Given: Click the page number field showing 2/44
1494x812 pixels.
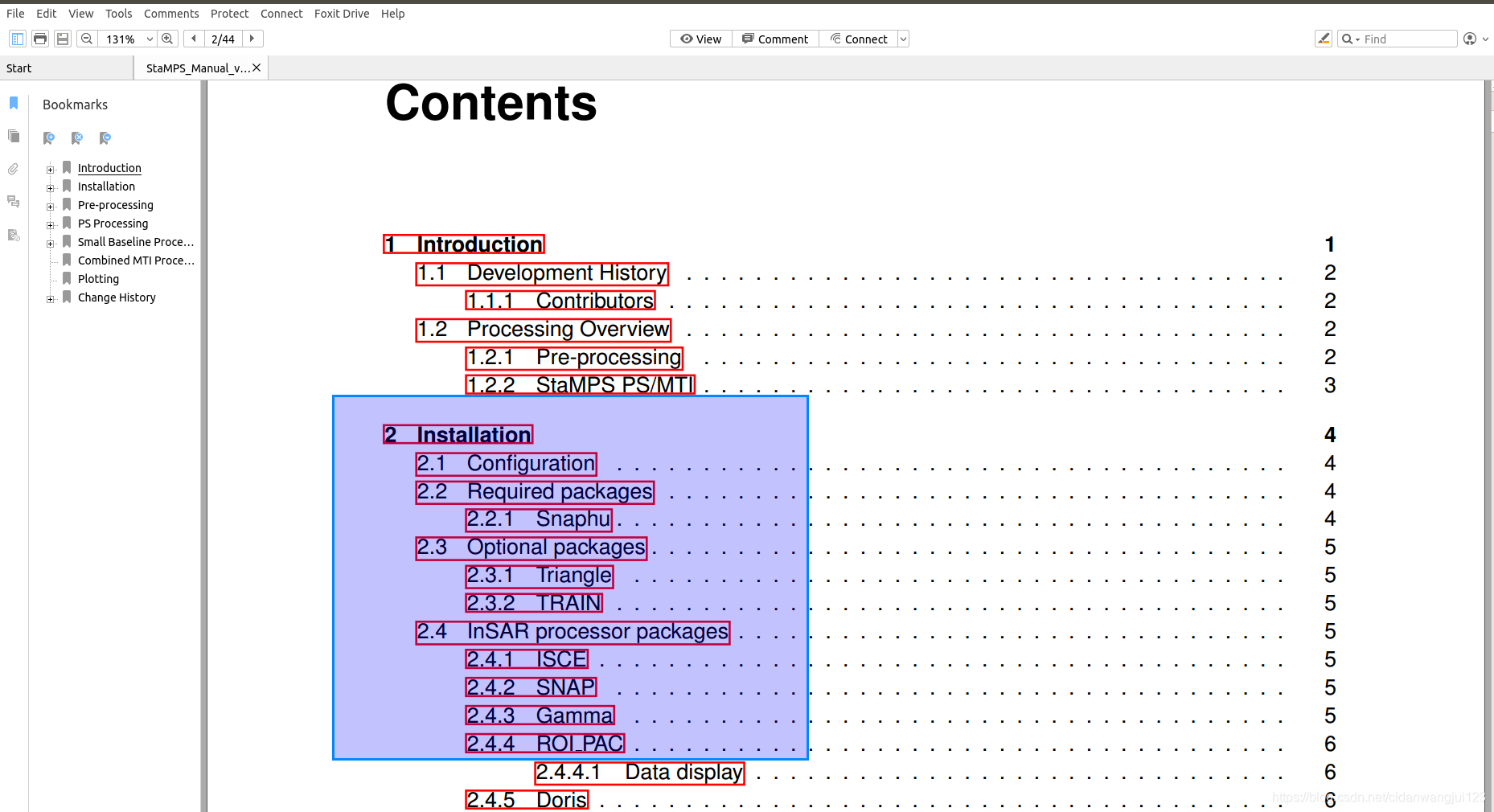Looking at the screenshot, I should [223, 39].
